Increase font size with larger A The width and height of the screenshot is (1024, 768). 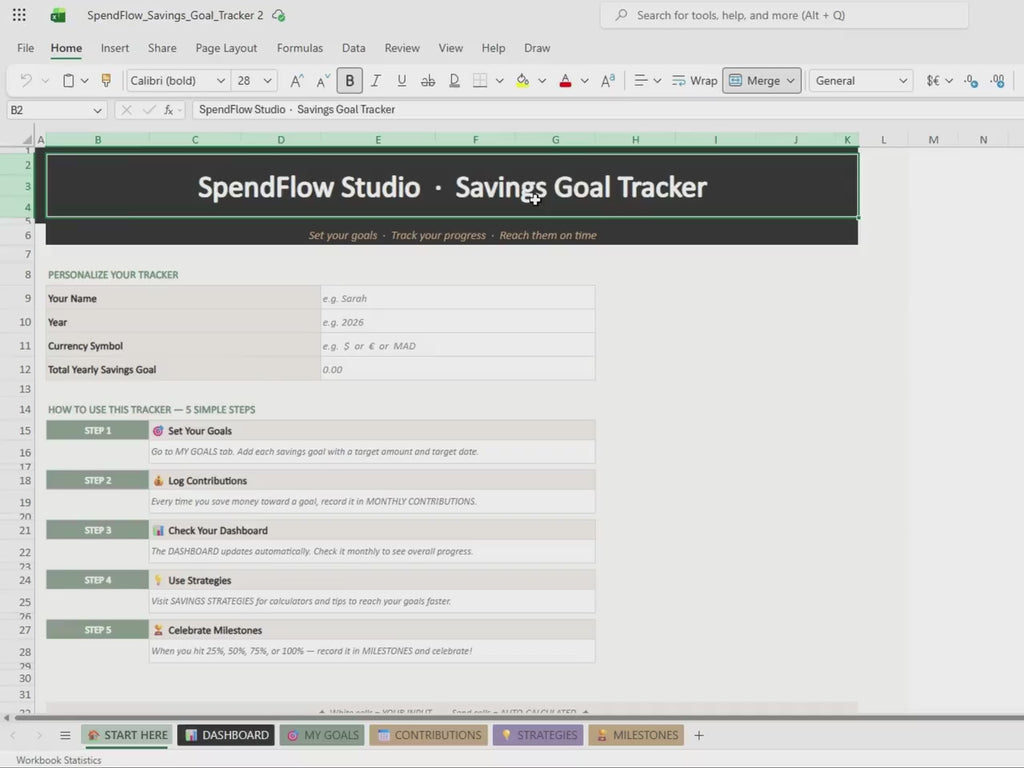pos(296,80)
